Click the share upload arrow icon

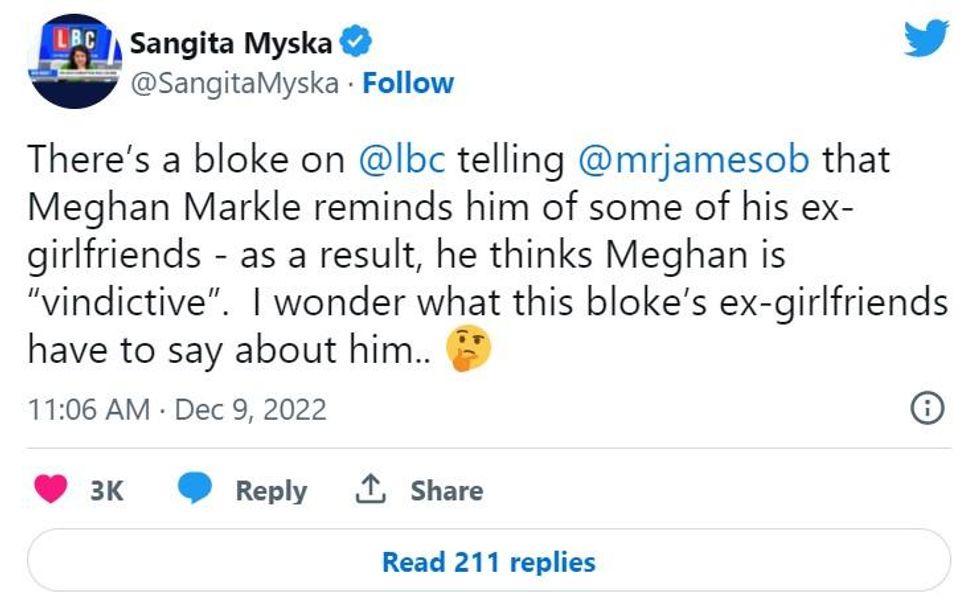pos(371,490)
